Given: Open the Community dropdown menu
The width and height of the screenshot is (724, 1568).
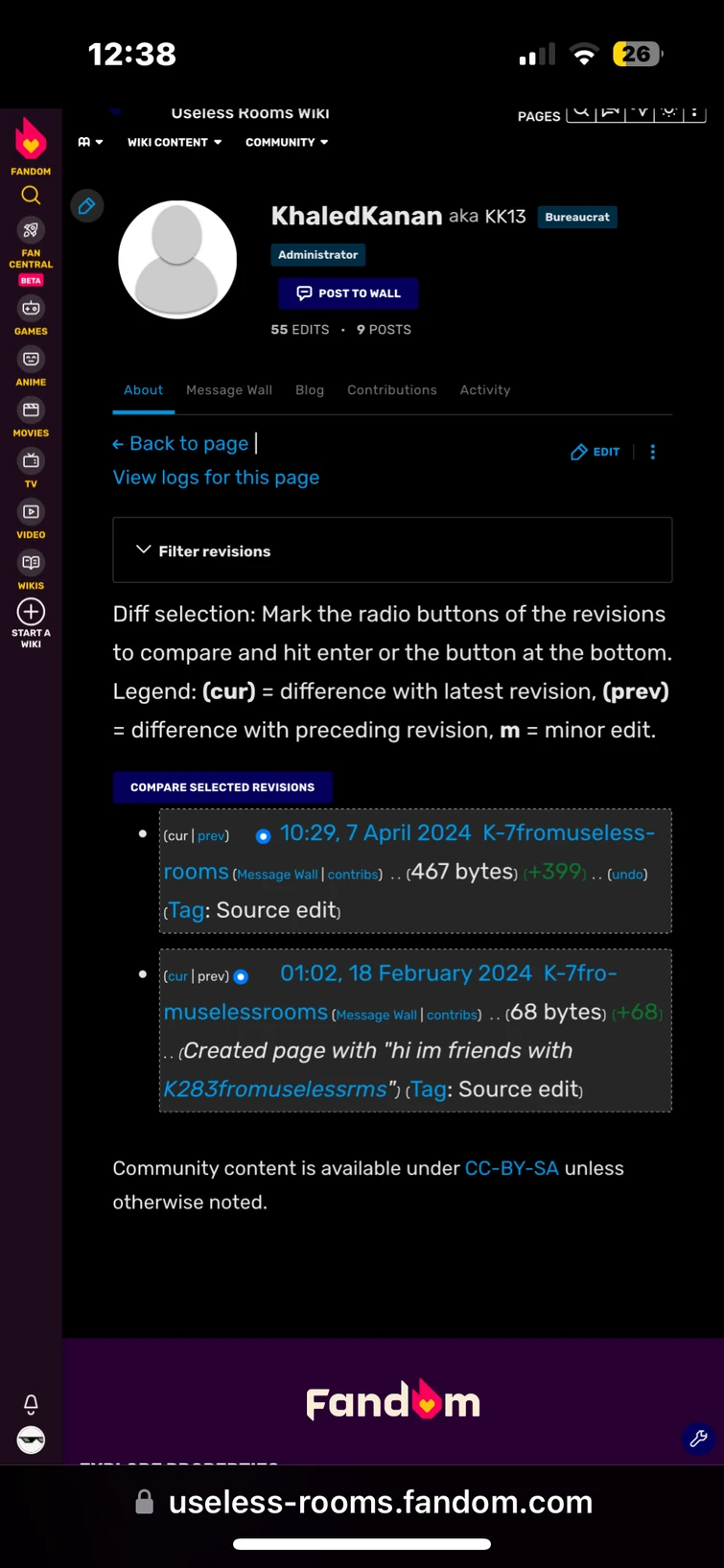Looking at the screenshot, I should 285,142.
